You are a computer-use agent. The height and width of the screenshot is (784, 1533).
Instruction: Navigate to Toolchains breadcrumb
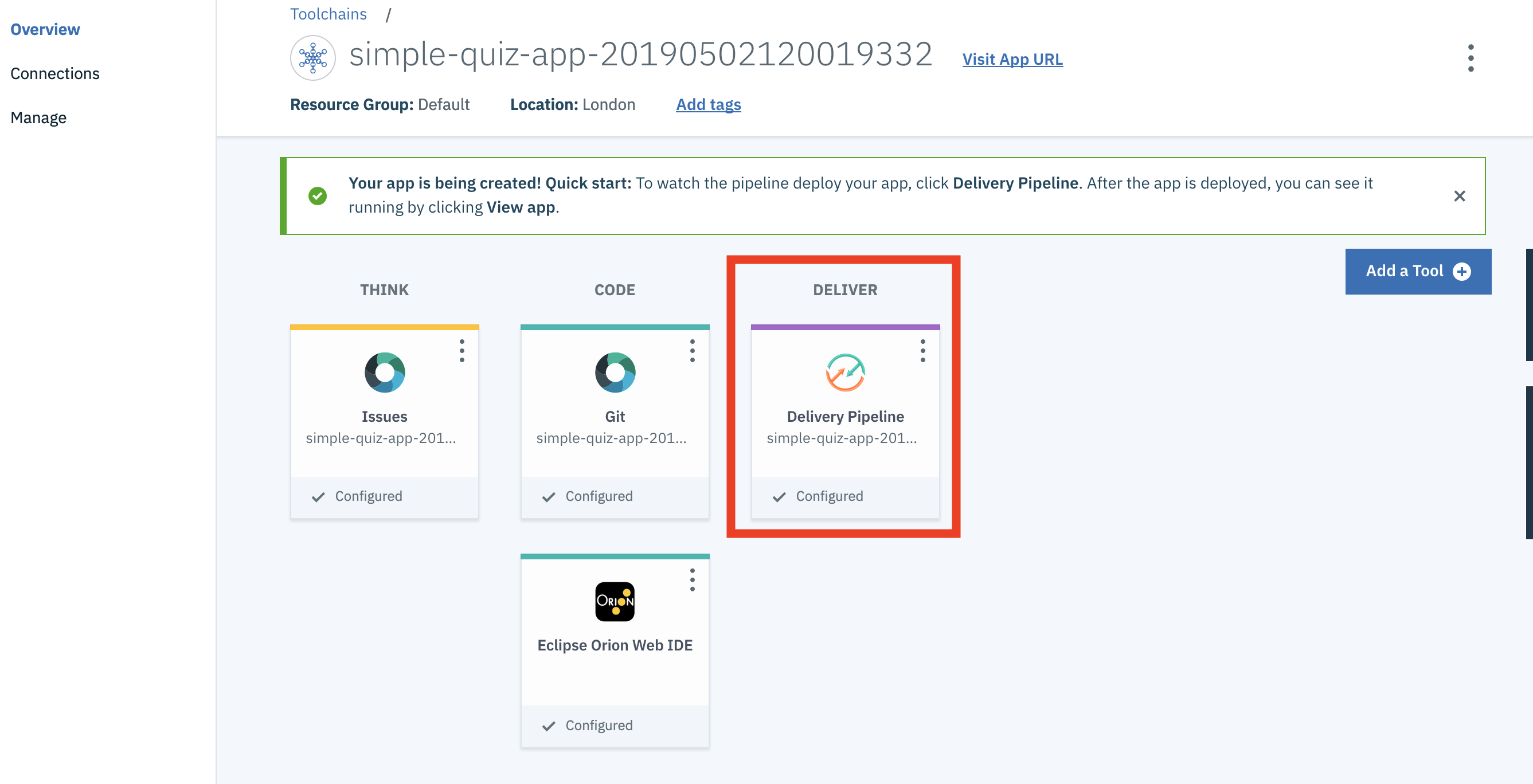(x=328, y=14)
